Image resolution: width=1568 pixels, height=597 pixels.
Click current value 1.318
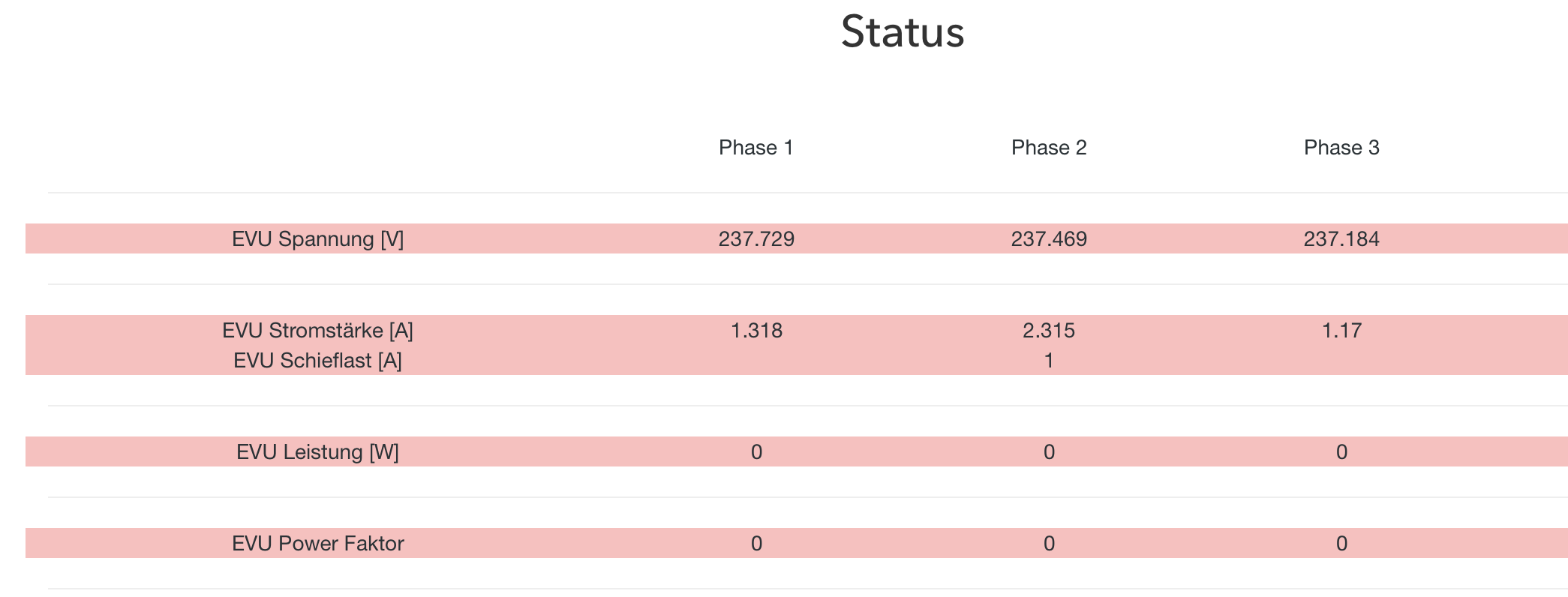coord(756,331)
